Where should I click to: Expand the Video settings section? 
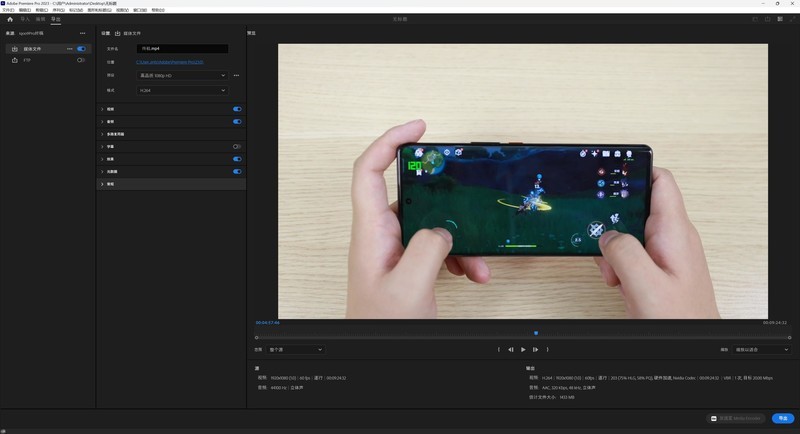(x=102, y=109)
